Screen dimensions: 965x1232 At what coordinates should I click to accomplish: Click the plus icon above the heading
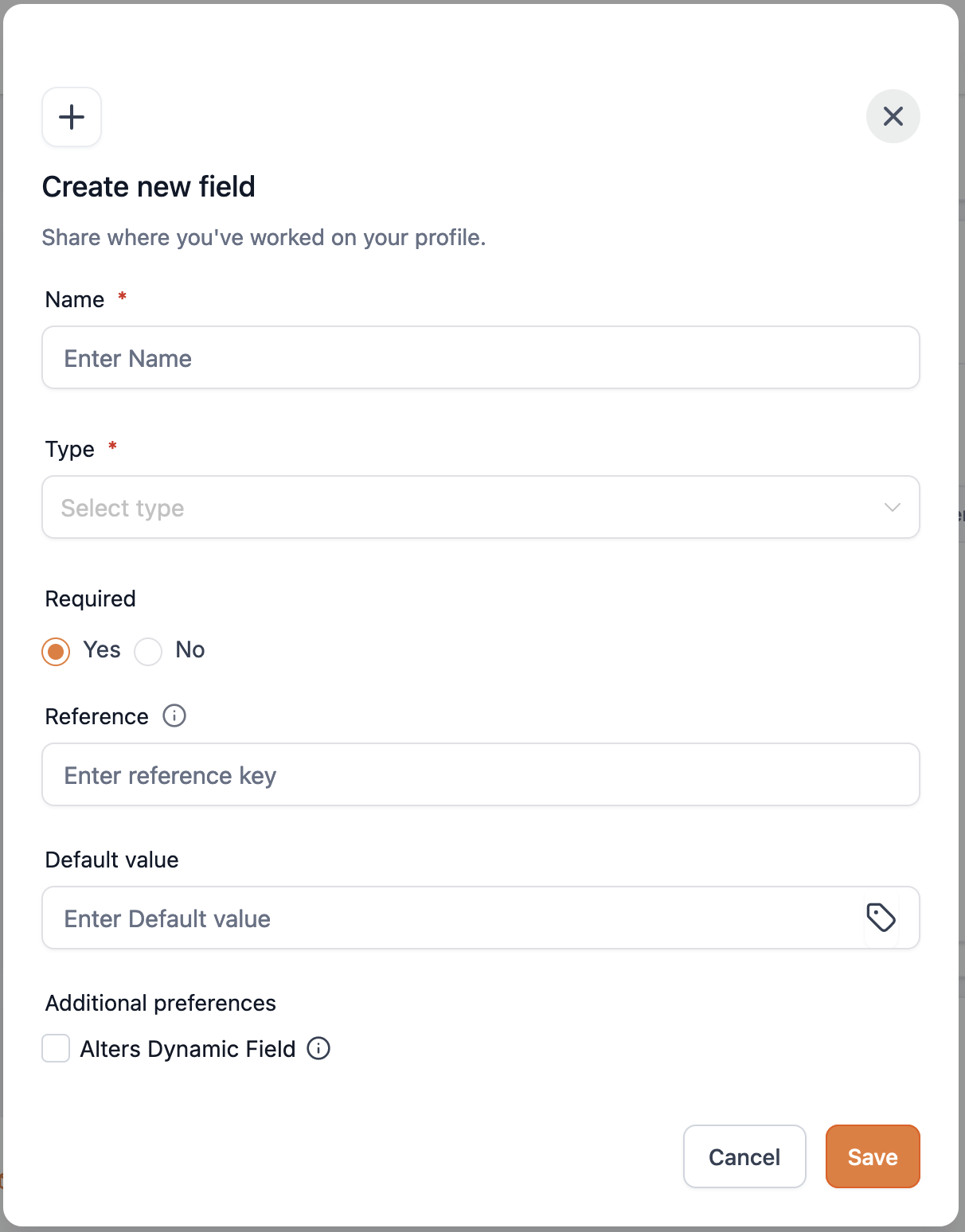tap(72, 117)
